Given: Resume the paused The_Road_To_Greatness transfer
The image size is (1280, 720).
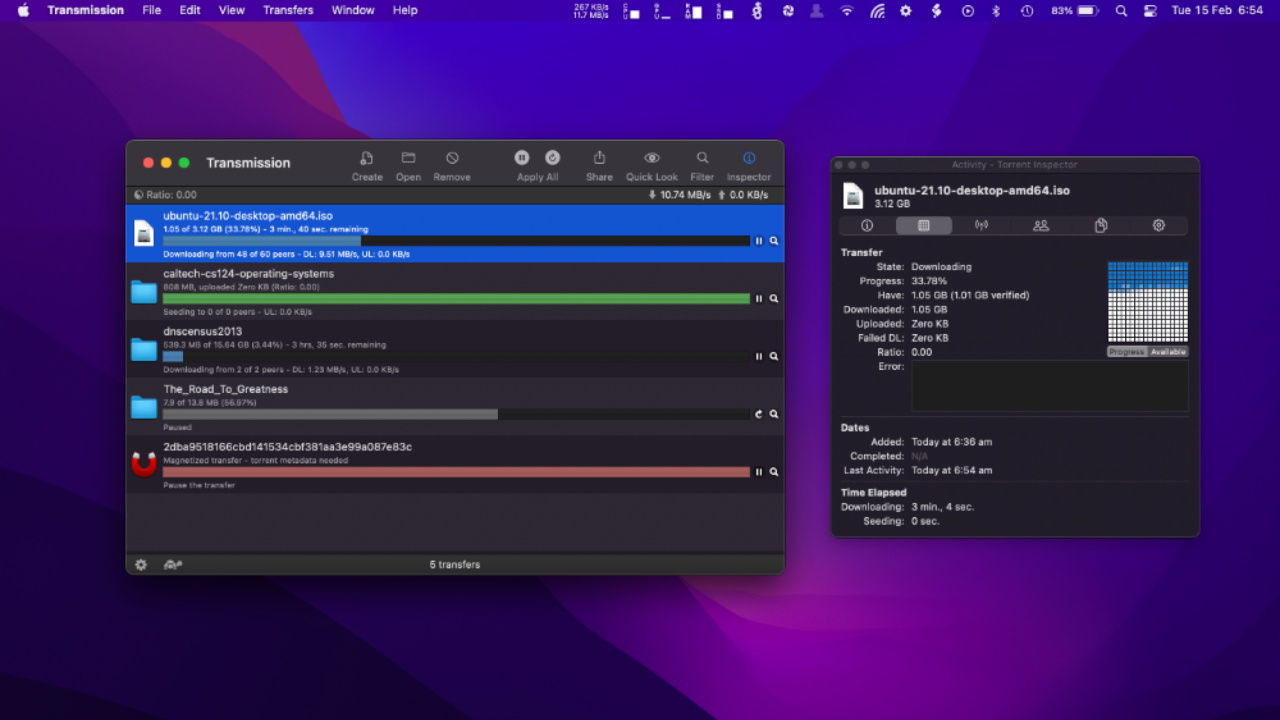Looking at the screenshot, I should coord(759,414).
